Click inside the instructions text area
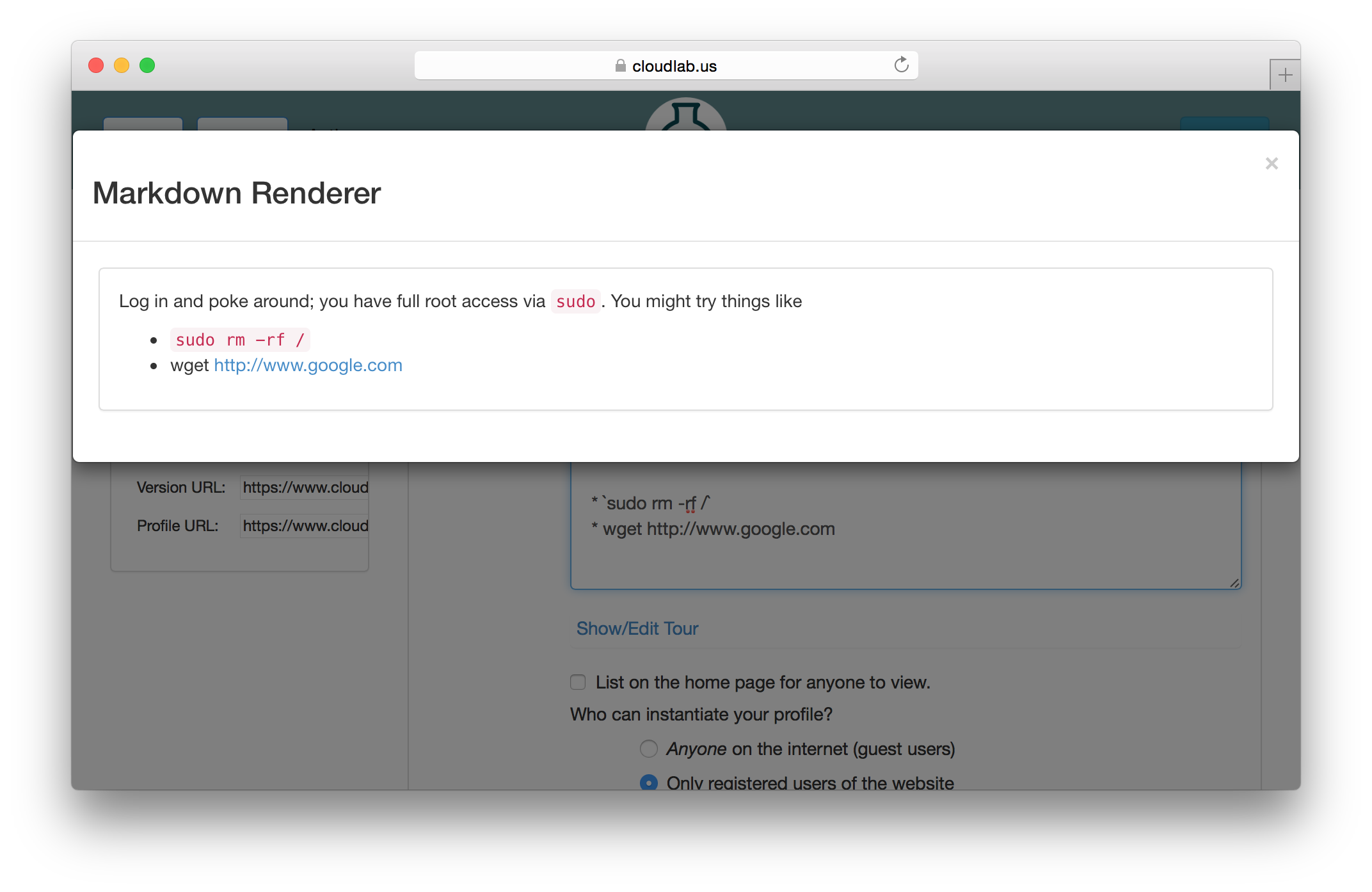The height and width of the screenshot is (892, 1372). coord(905,526)
